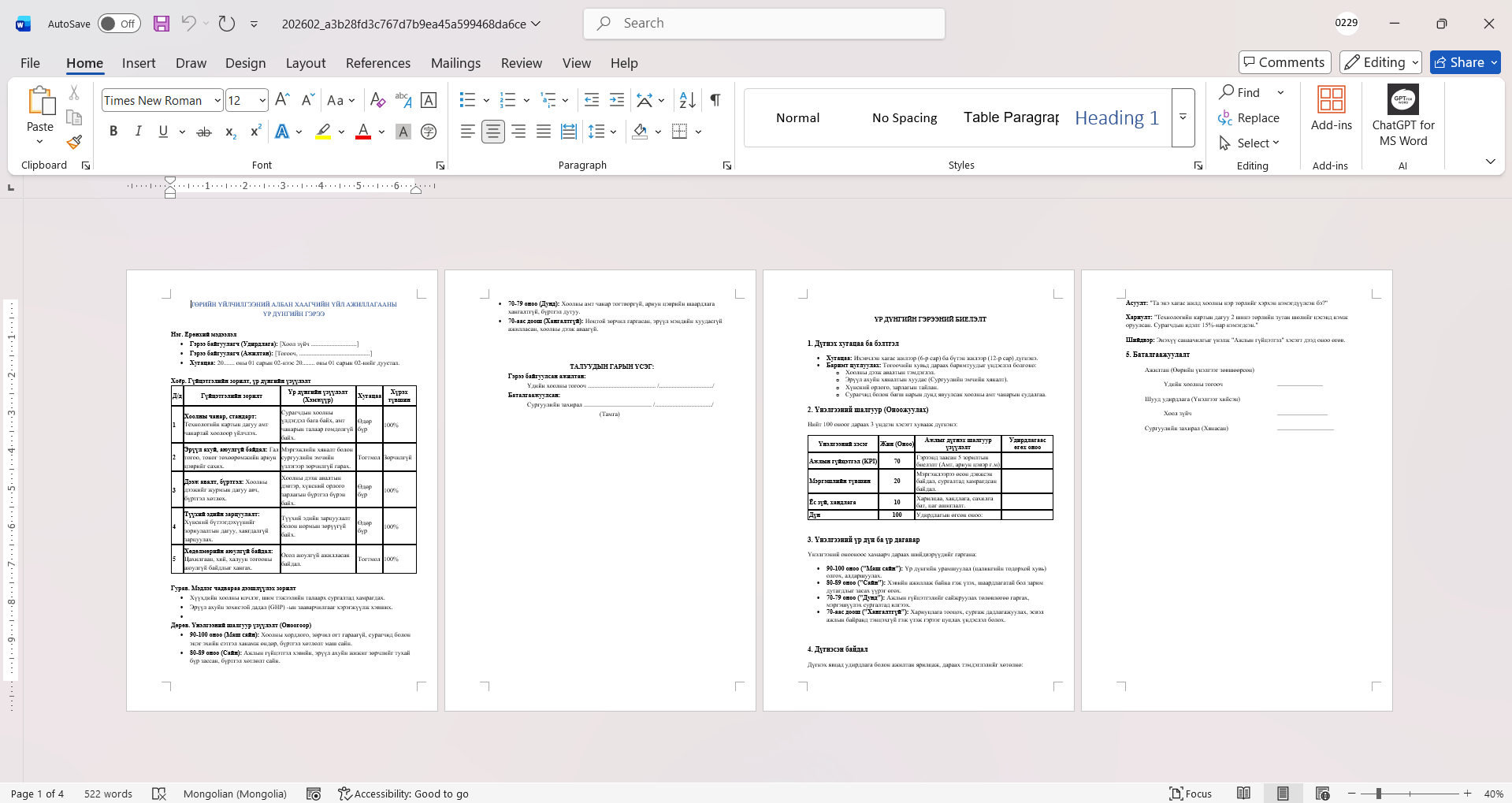This screenshot has height=803, width=1512.
Task: Open the font name dropdown
Action: tap(217, 101)
